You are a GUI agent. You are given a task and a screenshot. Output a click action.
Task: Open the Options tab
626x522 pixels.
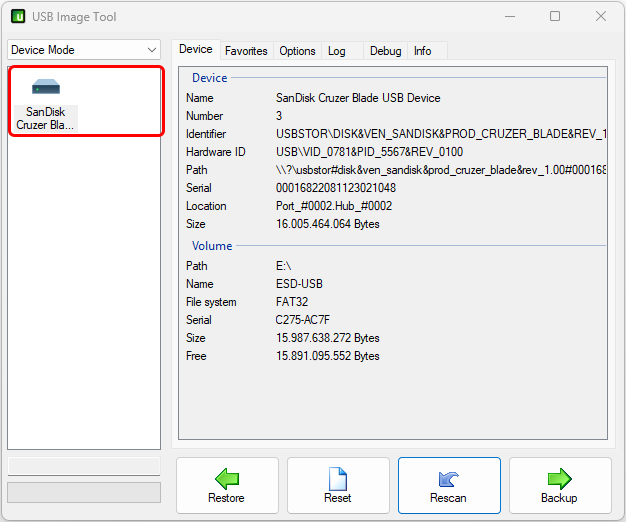(297, 51)
